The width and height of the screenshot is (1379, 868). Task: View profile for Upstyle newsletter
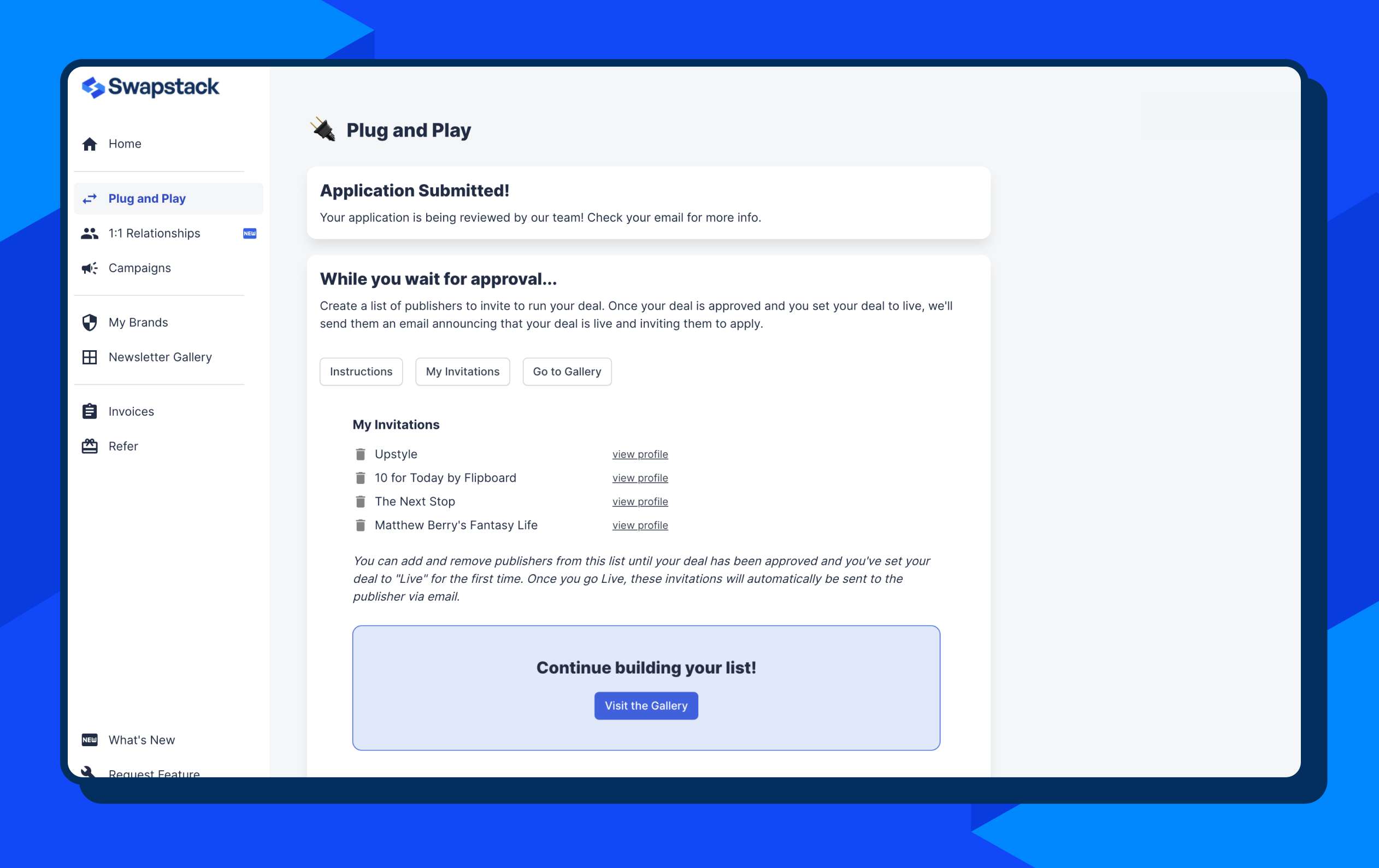639,454
